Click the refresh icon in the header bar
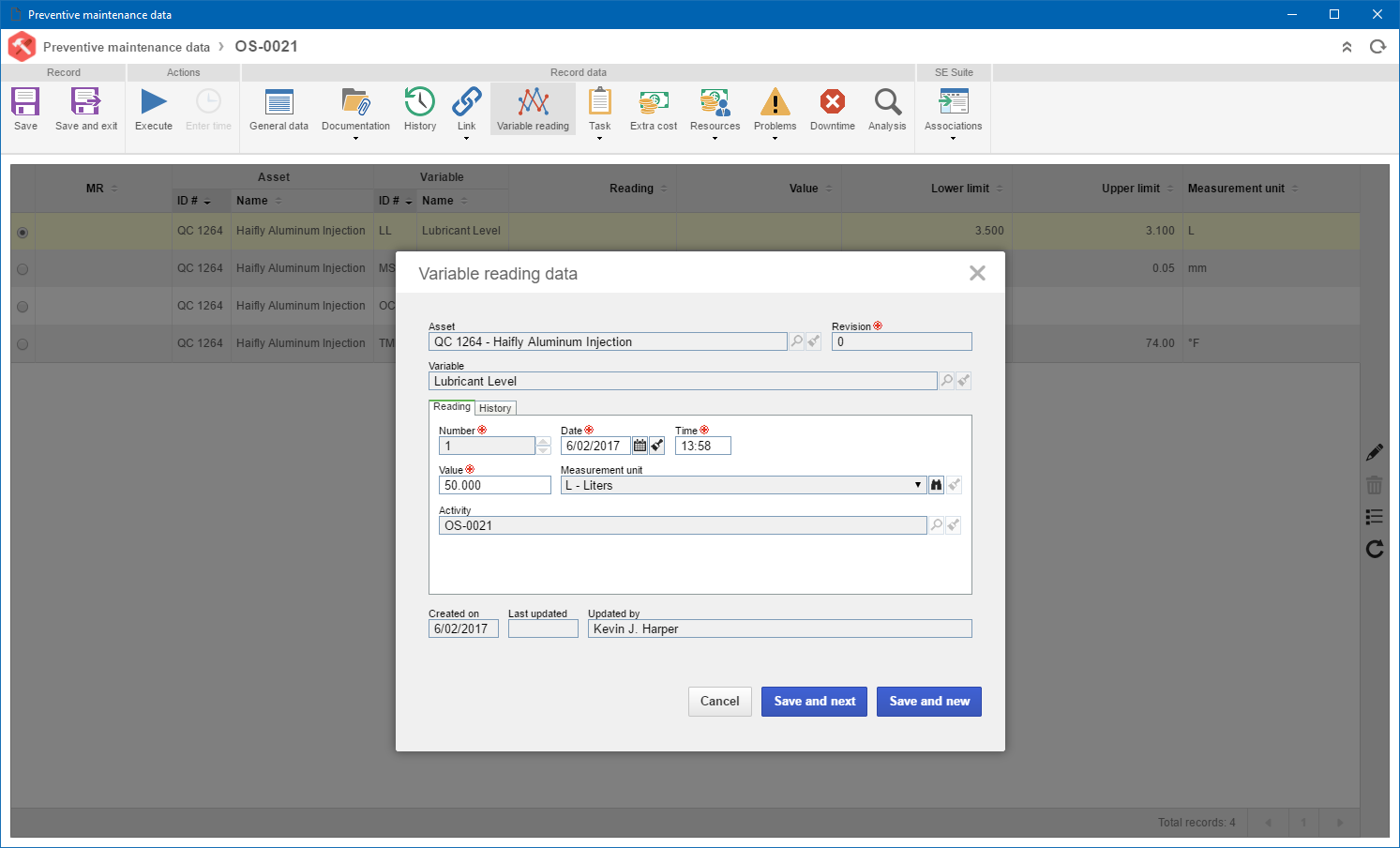This screenshot has width=1400, height=848. tap(1377, 47)
